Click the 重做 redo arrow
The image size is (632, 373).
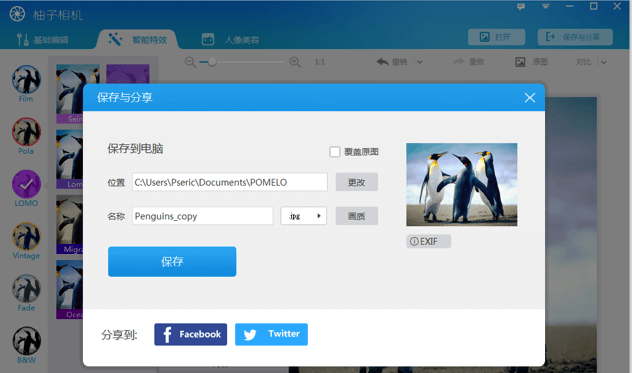pyautogui.click(x=459, y=62)
